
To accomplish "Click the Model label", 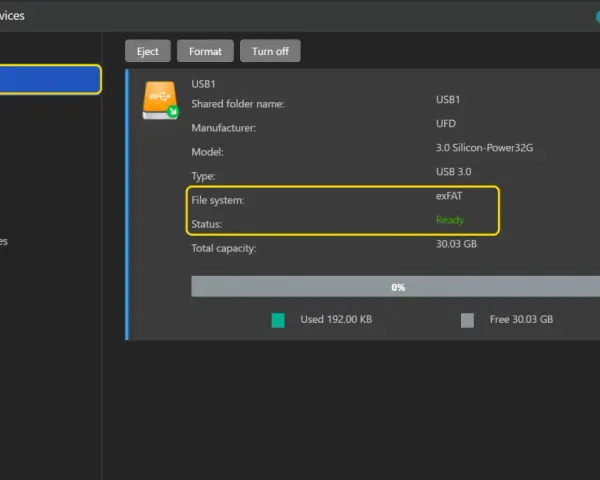I will [x=207, y=152].
